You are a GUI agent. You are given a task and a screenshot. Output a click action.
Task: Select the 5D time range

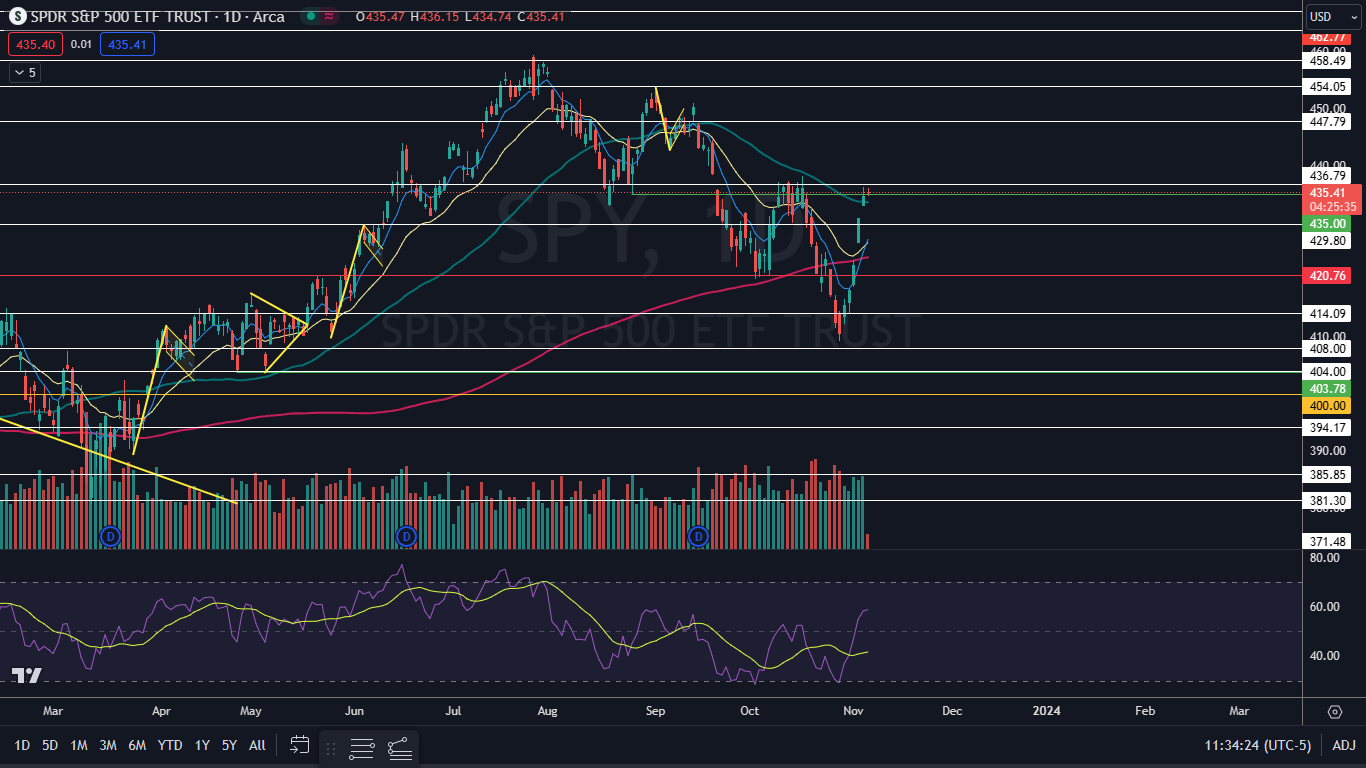[x=50, y=745]
